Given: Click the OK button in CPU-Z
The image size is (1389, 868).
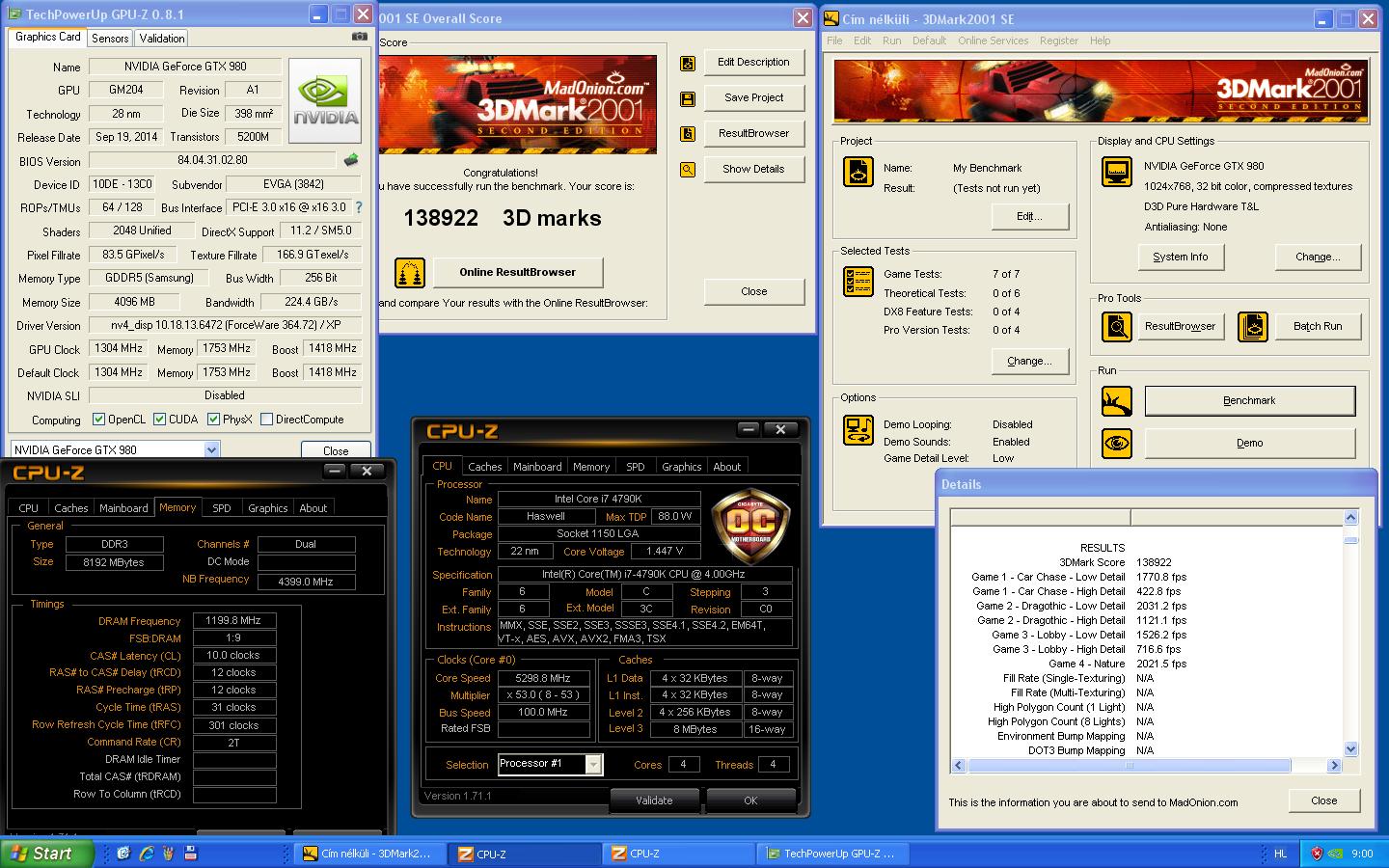Looking at the screenshot, I should (x=750, y=800).
